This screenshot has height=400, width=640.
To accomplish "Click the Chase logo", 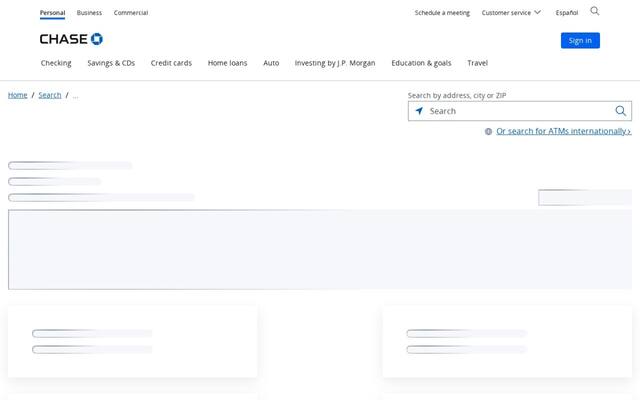I will pos(71,39).
